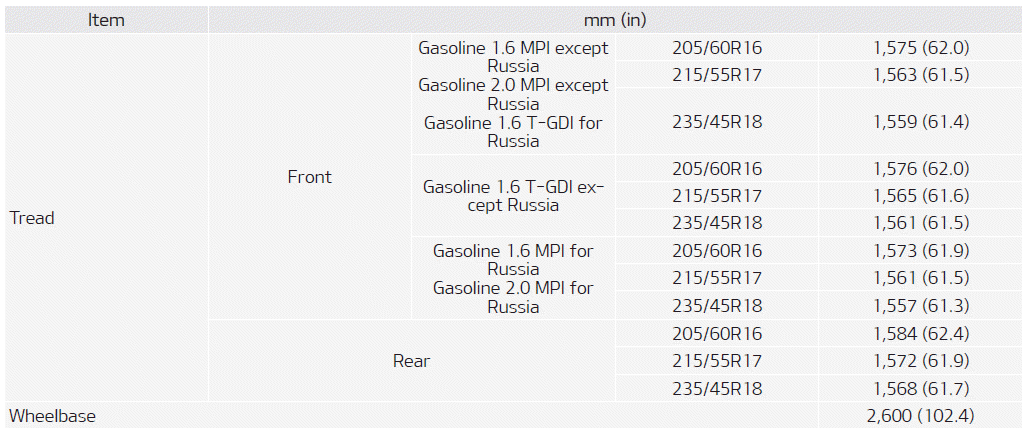Click the value 1,563 (61.5)
Image resolution: width=1026 pixels, height=432 pixels.
coord(921,75)
